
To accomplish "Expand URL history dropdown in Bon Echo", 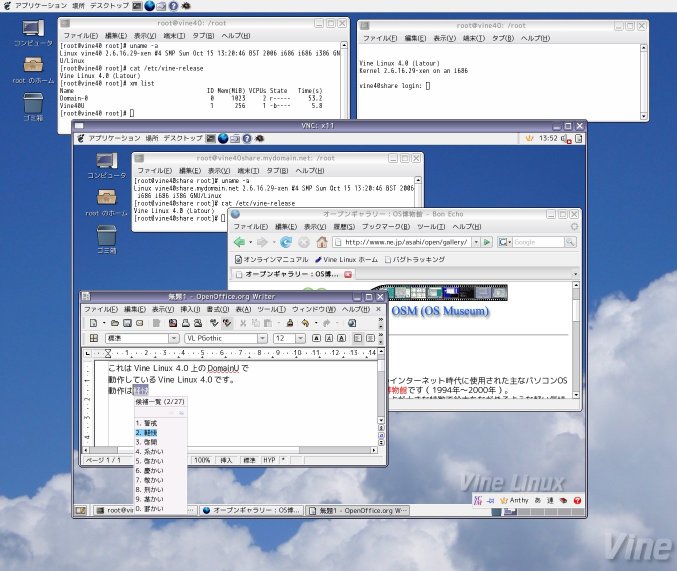I will tap(476, 242).
